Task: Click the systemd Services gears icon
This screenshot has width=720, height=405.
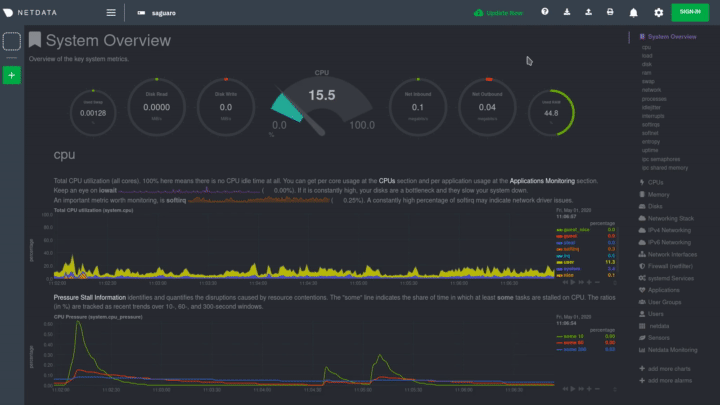Action: click(642, 278)
